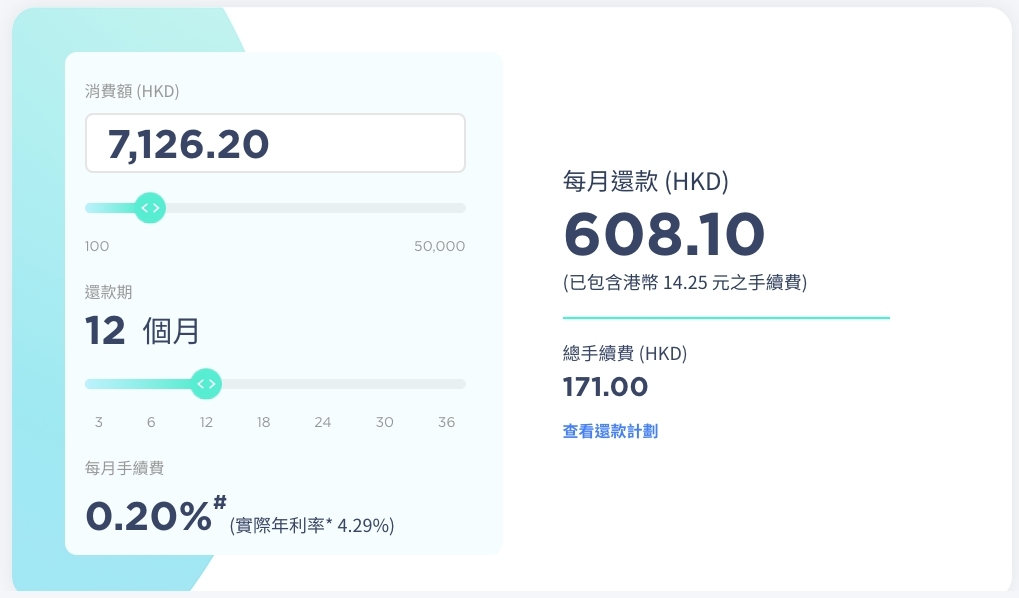Select the 36 month tick label
Viewport: 1019px width, 598px height.
pos(446,422)
